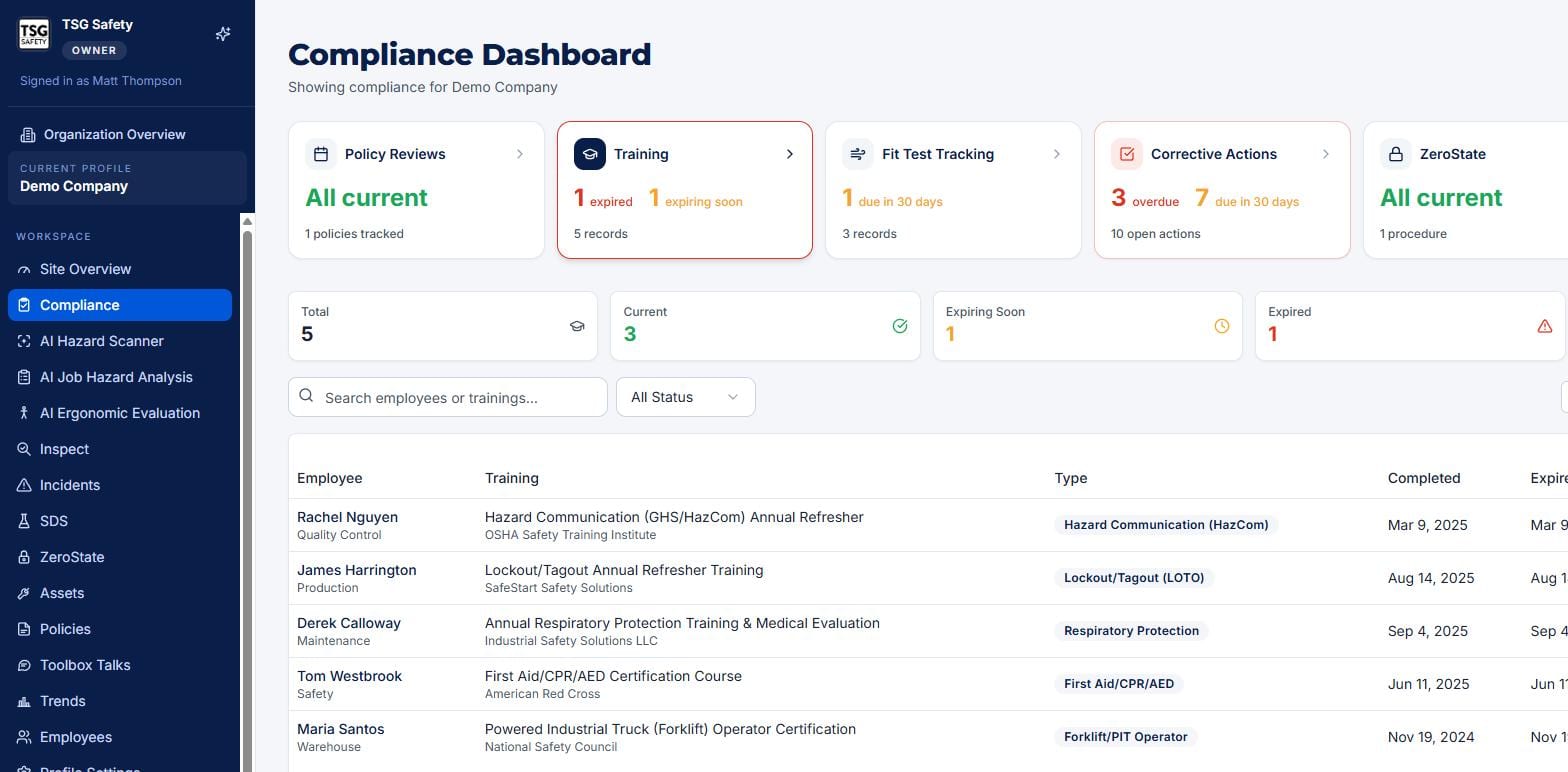Click the Forklift/PIT Operator type tag

pos(1125,737)
